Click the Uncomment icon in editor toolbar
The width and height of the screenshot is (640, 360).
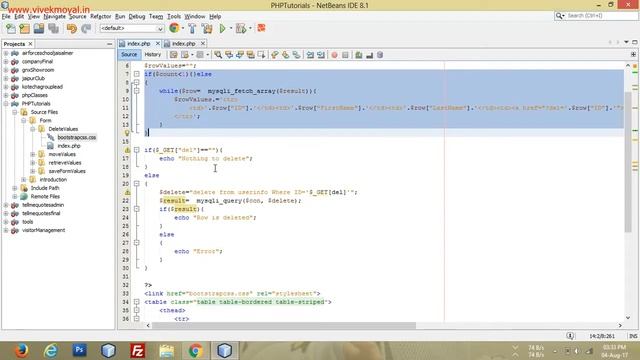tap(369, 55)
